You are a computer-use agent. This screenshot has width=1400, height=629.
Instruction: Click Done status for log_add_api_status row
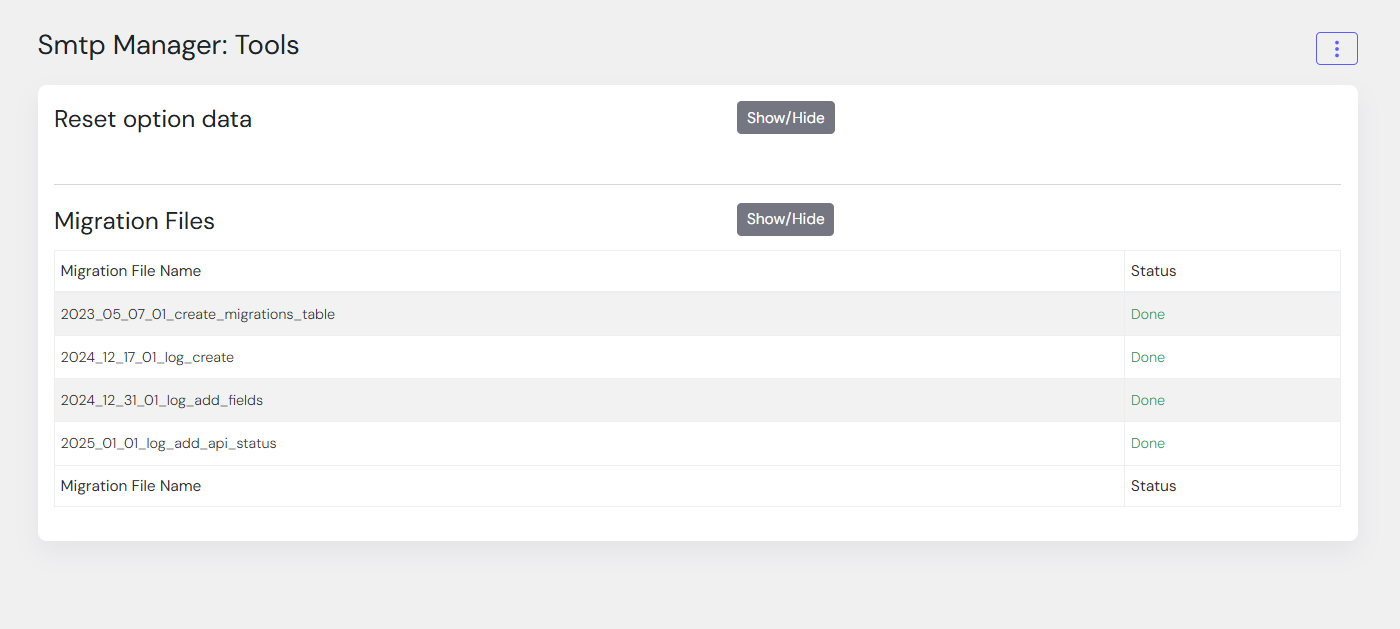1147,443
